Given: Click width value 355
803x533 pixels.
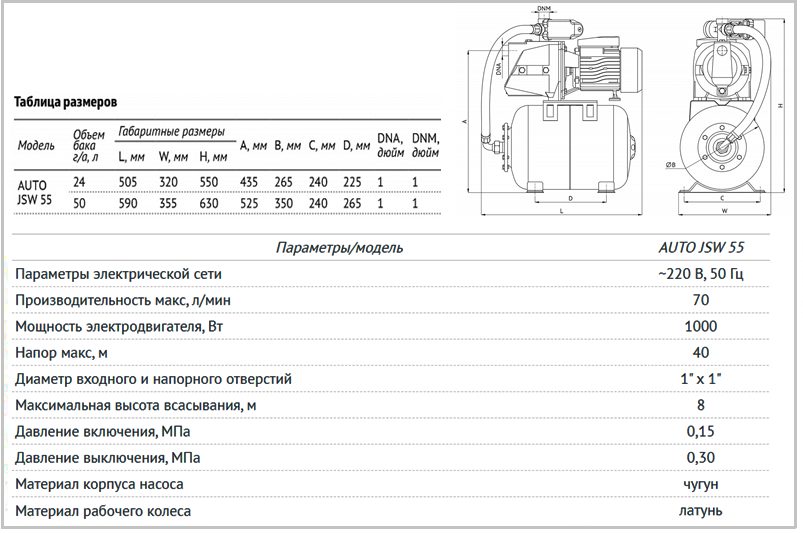Looking at the screenshot, I should click(x=168, y=203).
